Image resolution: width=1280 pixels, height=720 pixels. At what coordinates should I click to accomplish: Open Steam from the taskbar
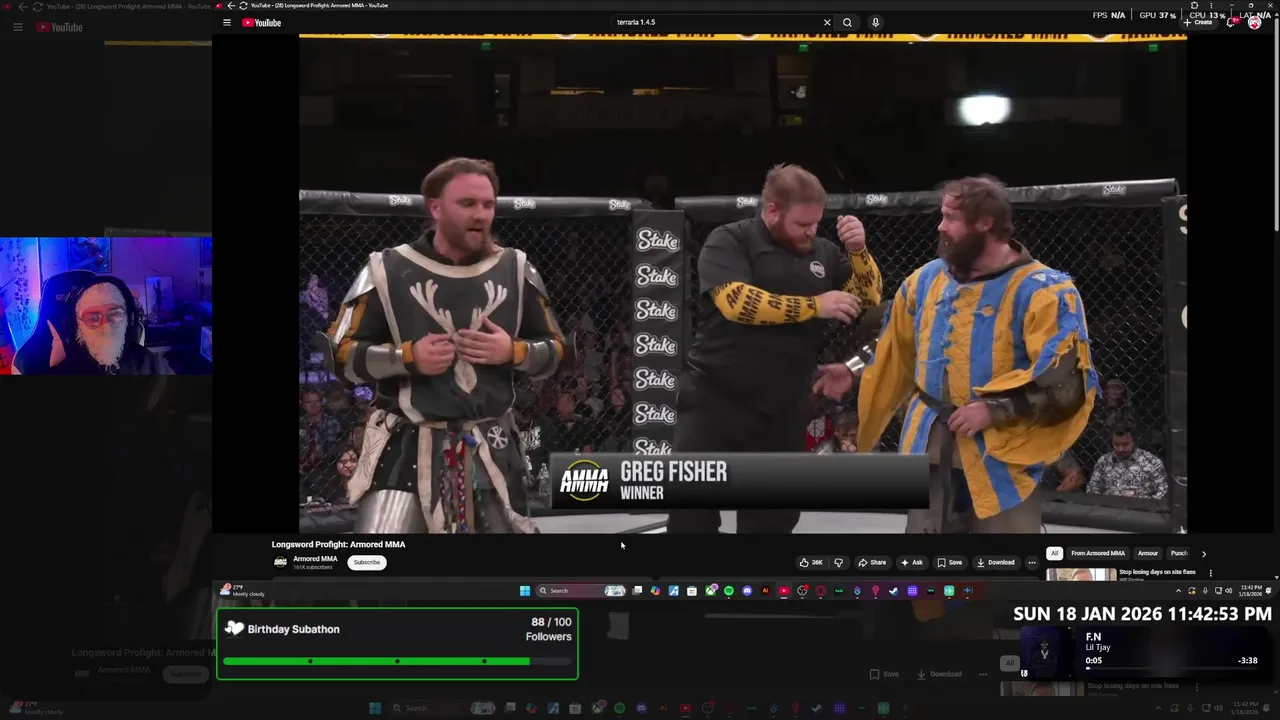(894, 591)
